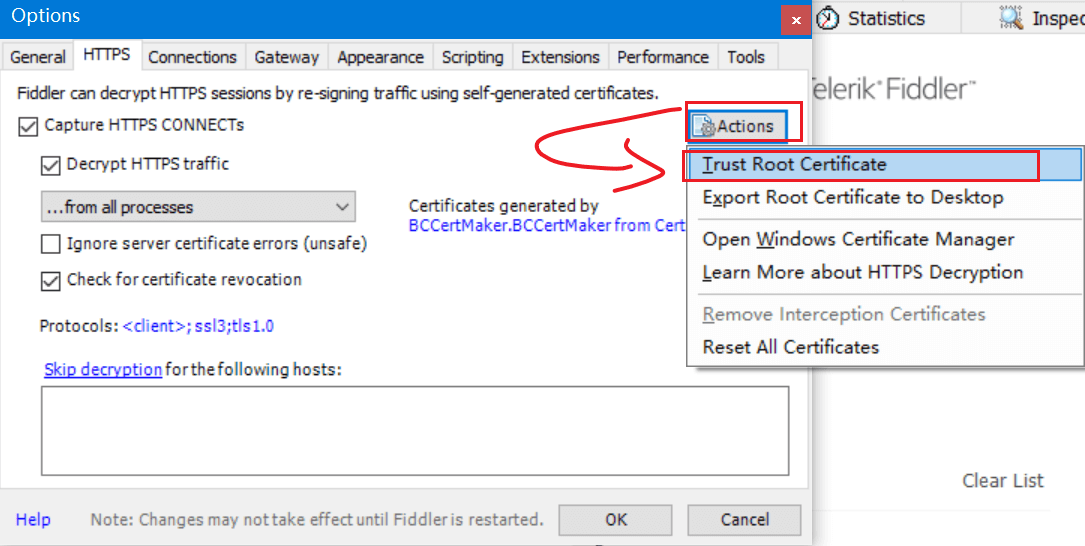Choose Reset All Certificates menu item
Screen dimensions: 1085x546
point(884,347)
